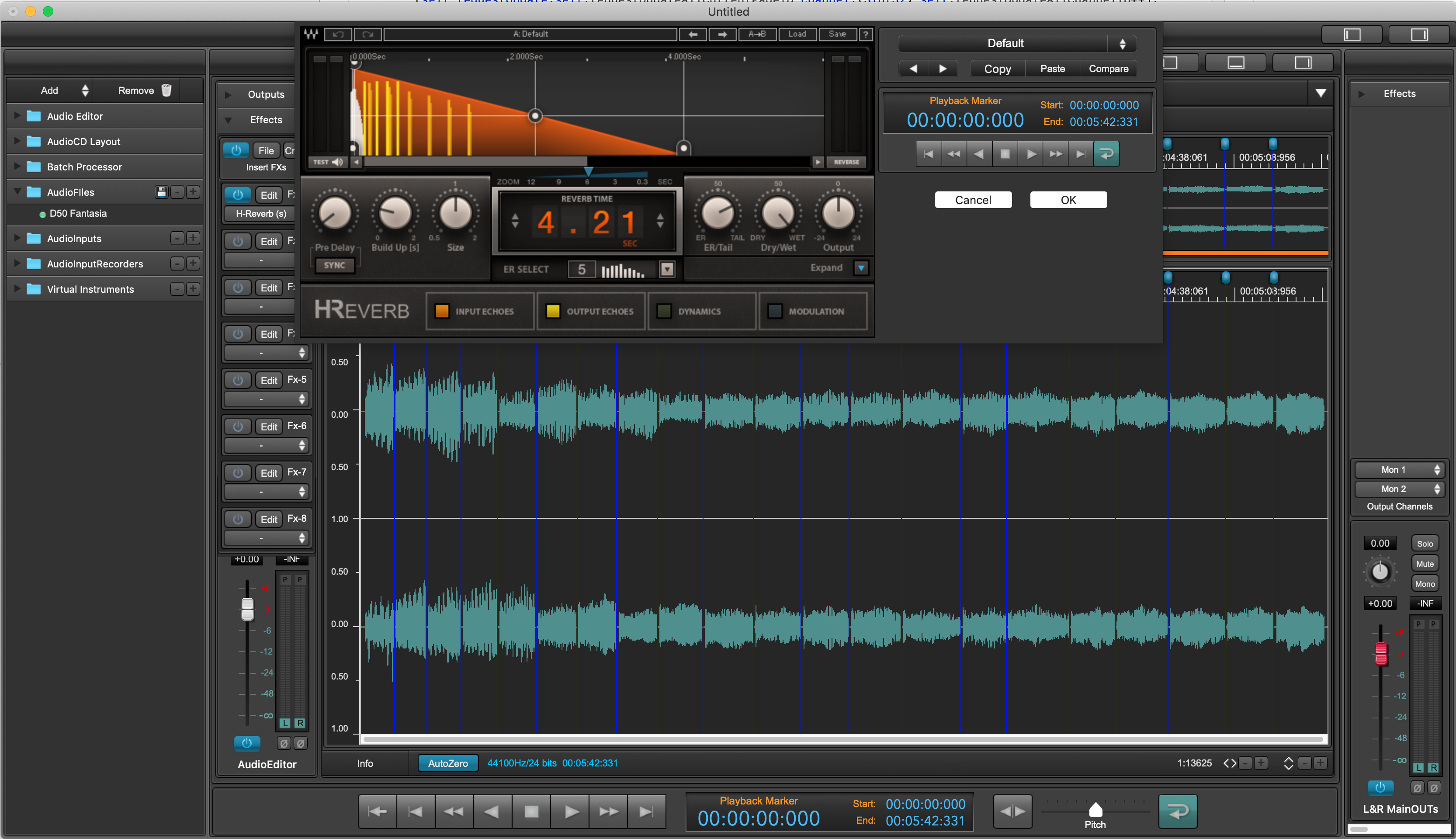This screenshot has height=839, width=1456.
Task: Click Compare in the preset bar
Action: coord(1108,69)
